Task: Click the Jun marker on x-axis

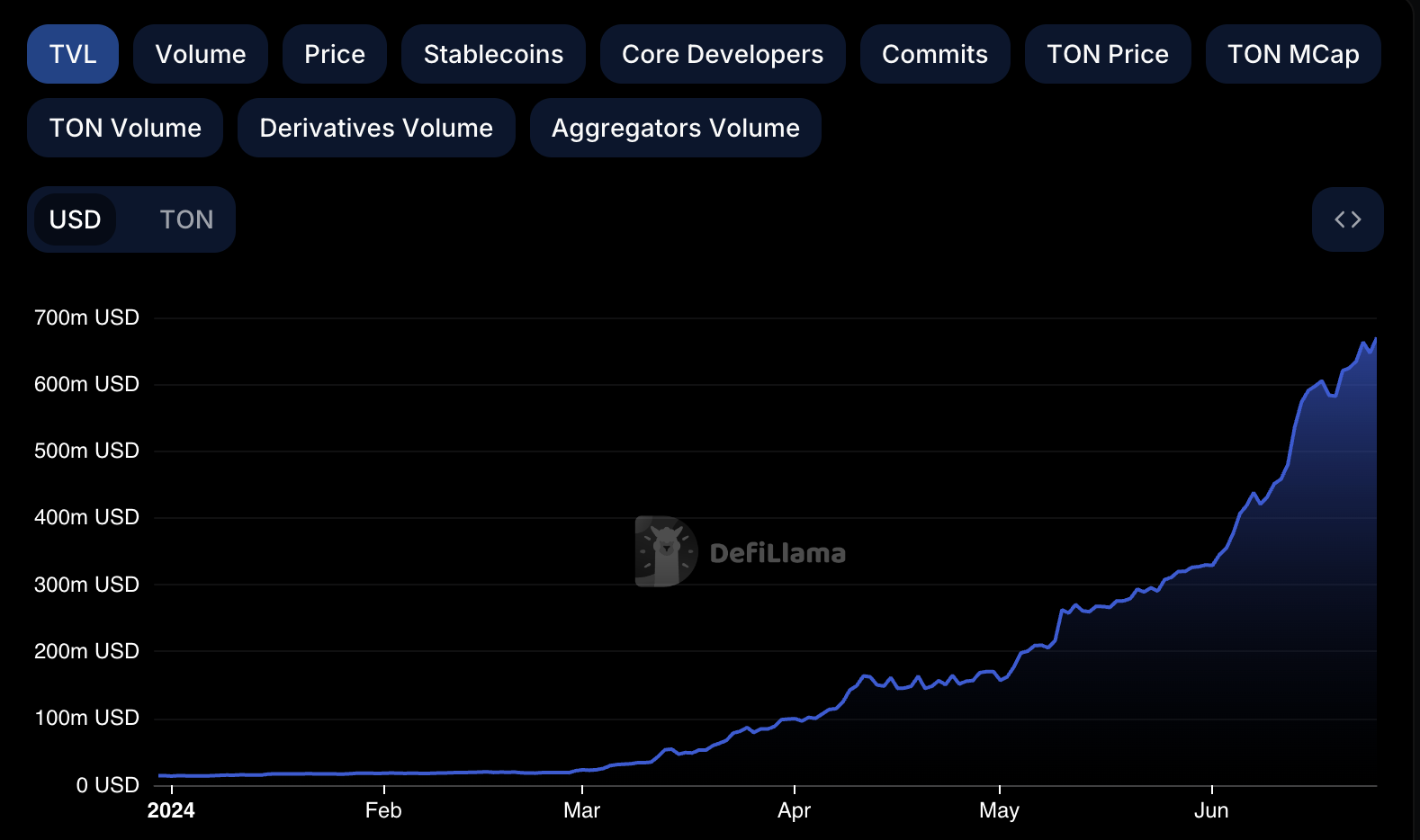Action: [x=1210, y=809]
